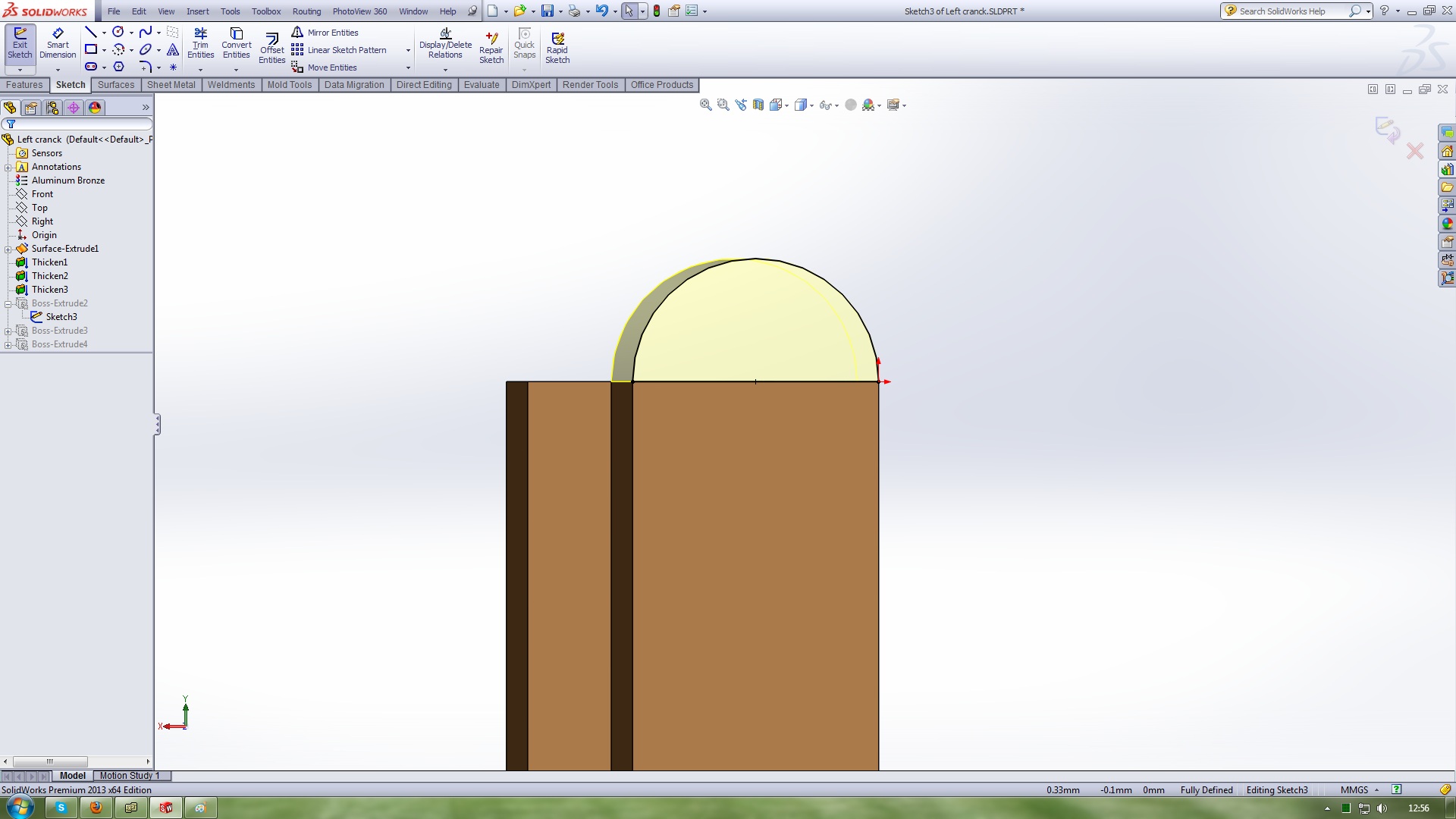The width and height of the screenshot is (1456, 819).
Task: Click the Firefox icon in taskbar
Action: (96, 808)
